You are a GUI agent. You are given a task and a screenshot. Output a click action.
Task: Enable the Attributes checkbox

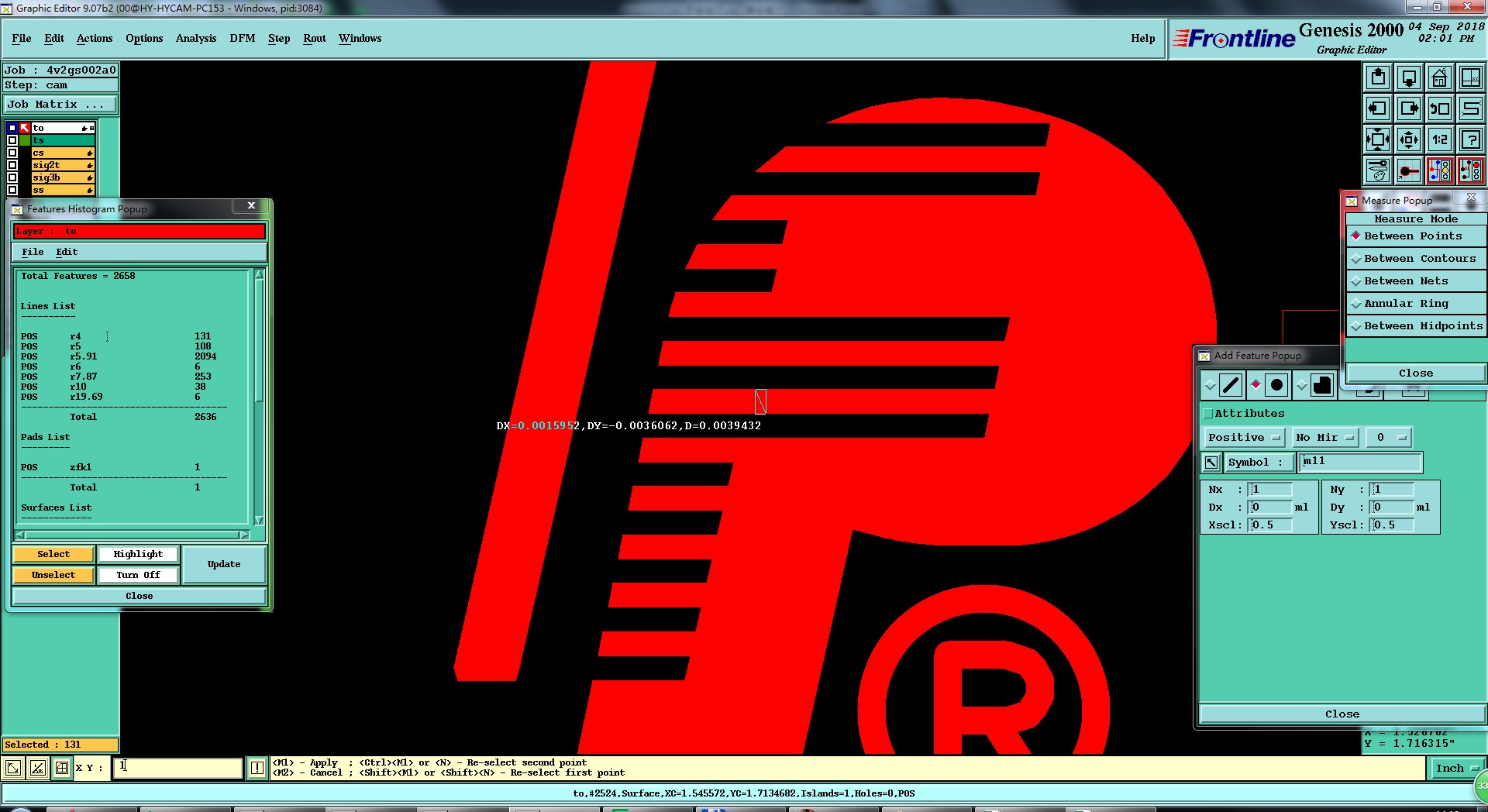[1208, 414]
